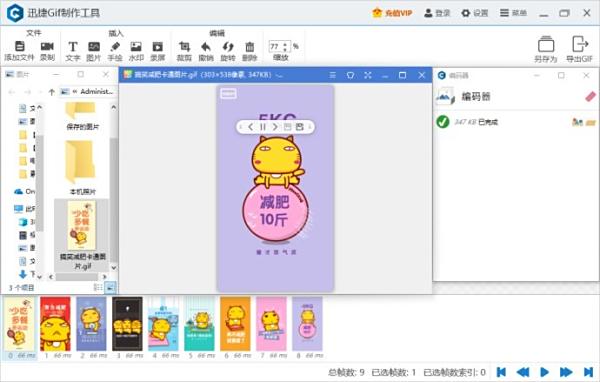The image size is (600, 382).
Task: Click the 登录 login button
Action: click(437, 13)
